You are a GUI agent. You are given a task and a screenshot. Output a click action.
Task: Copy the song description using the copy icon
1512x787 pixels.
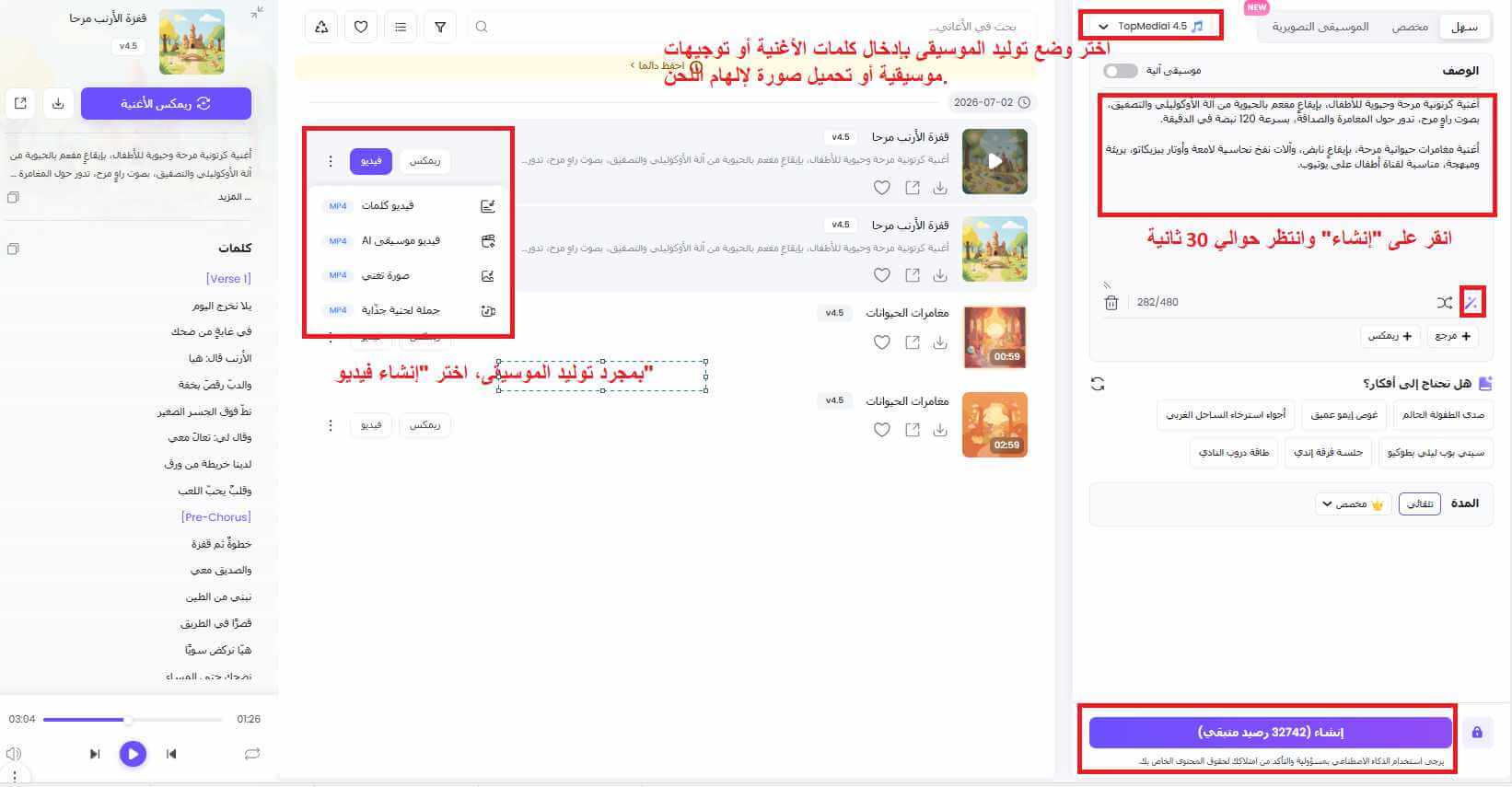coord(13,197)
